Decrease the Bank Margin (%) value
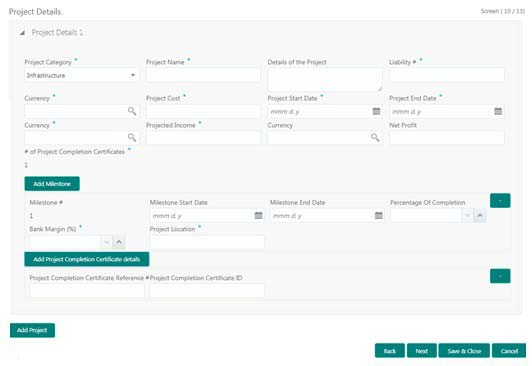 (x=106, y=242)
